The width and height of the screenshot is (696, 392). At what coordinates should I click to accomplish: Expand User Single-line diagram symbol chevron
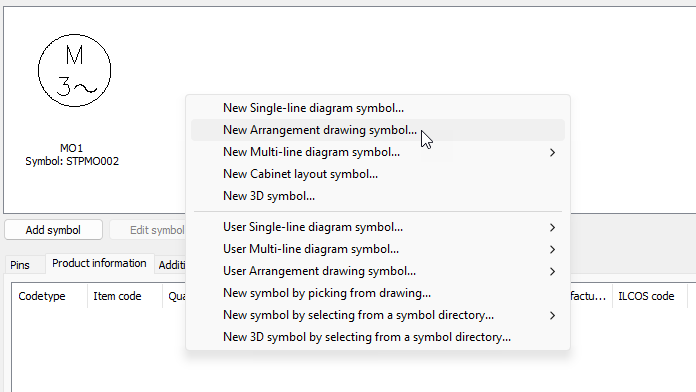point(552,227)
